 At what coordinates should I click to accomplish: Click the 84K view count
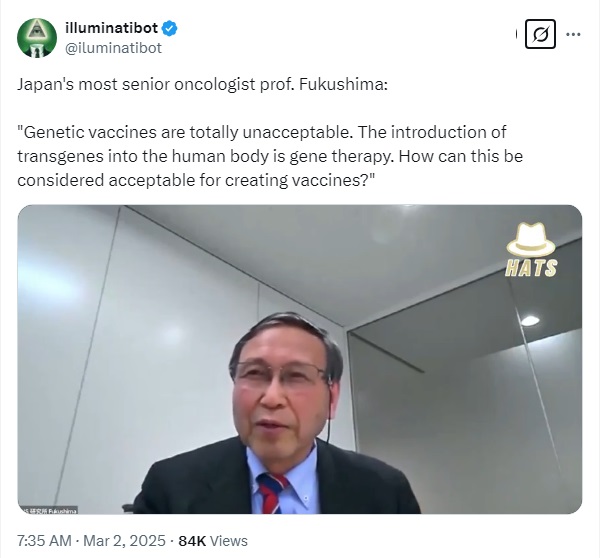192,541
